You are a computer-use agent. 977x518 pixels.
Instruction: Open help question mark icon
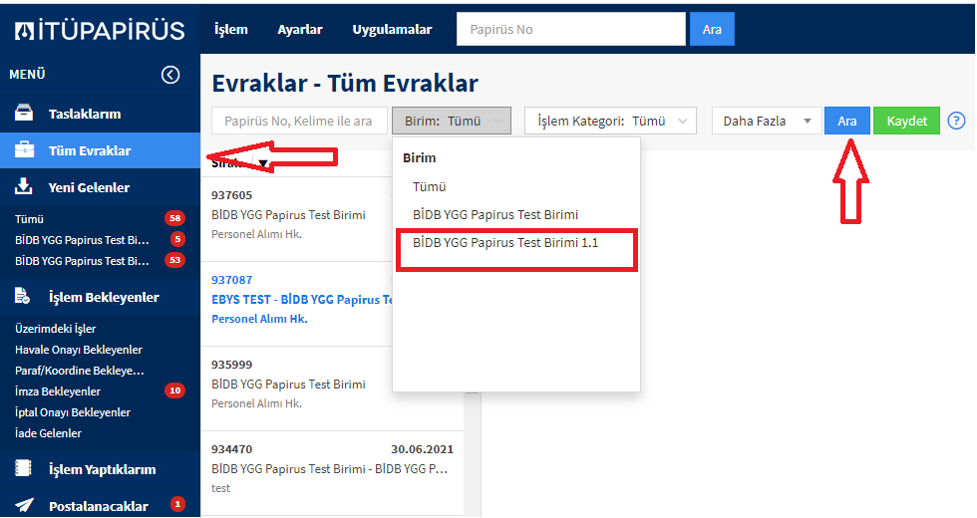pos(956,121)
